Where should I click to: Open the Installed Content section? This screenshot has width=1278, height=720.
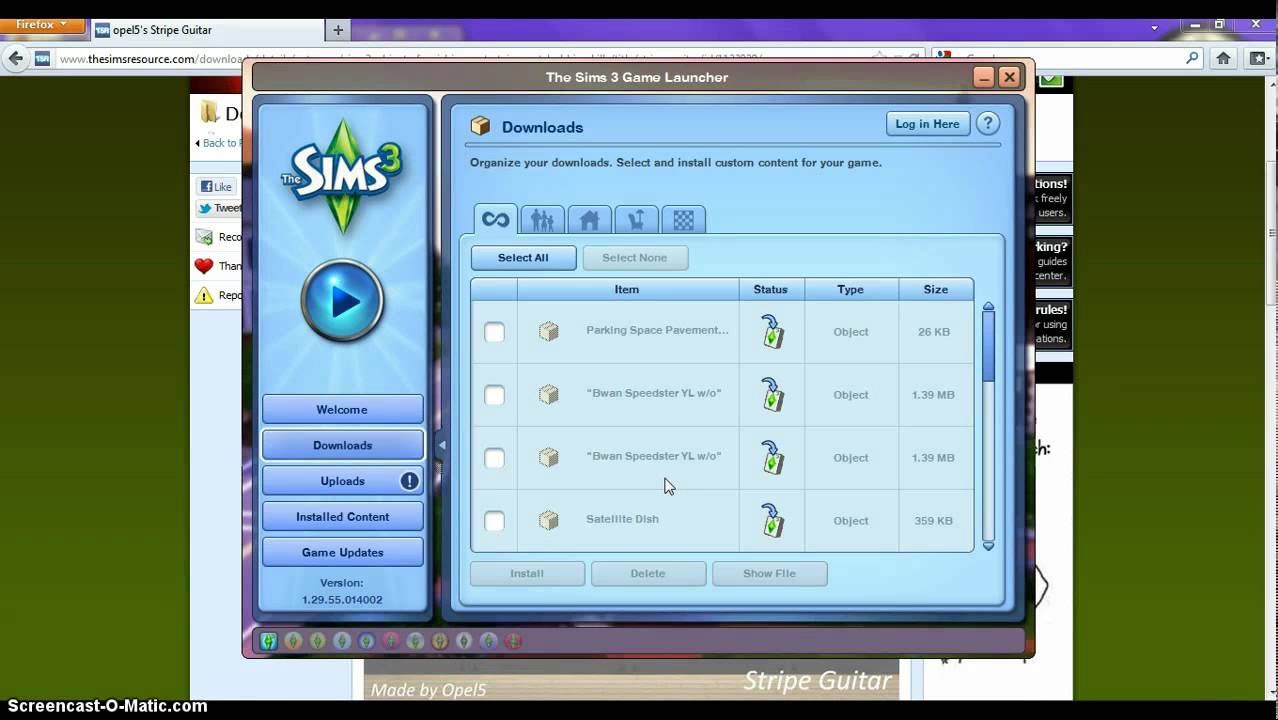(342, 517)
